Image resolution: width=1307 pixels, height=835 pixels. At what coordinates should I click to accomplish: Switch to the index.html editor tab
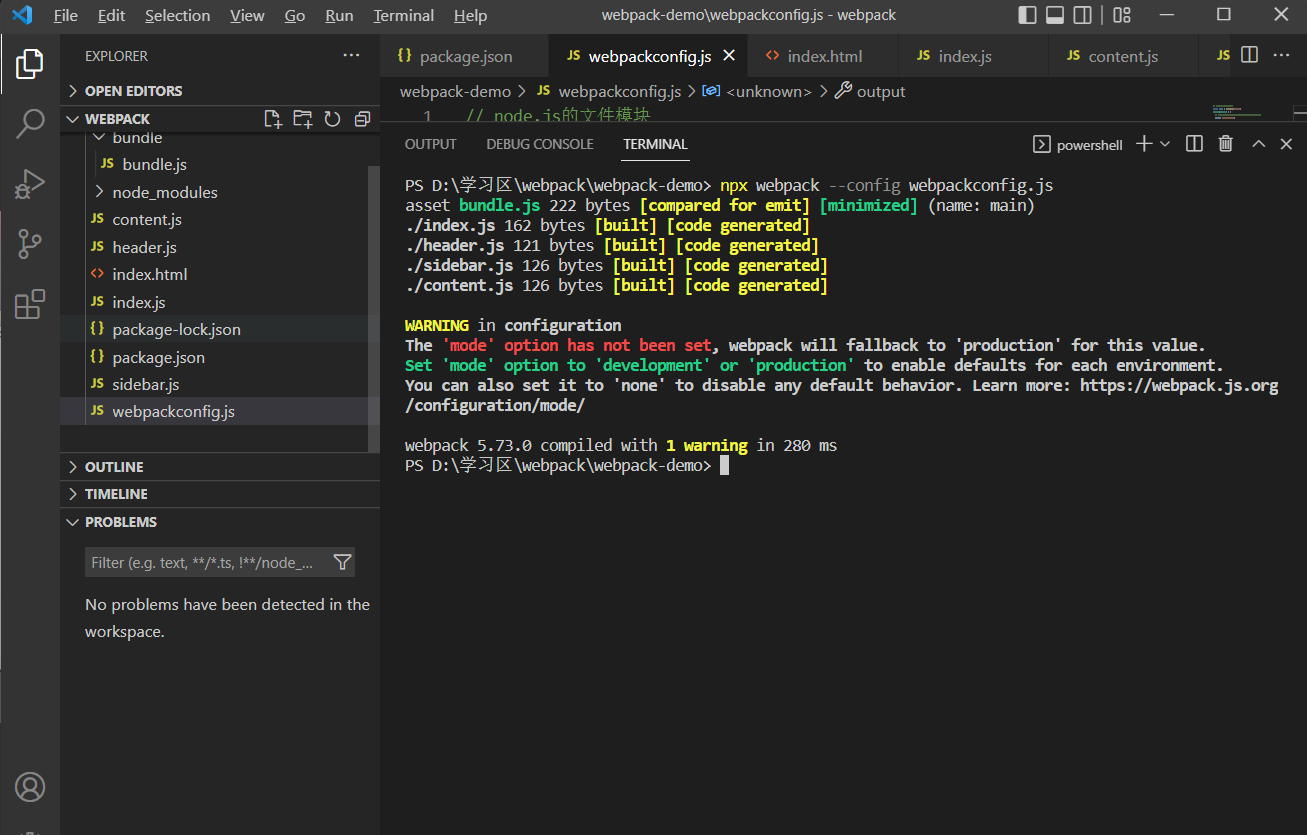824,56
